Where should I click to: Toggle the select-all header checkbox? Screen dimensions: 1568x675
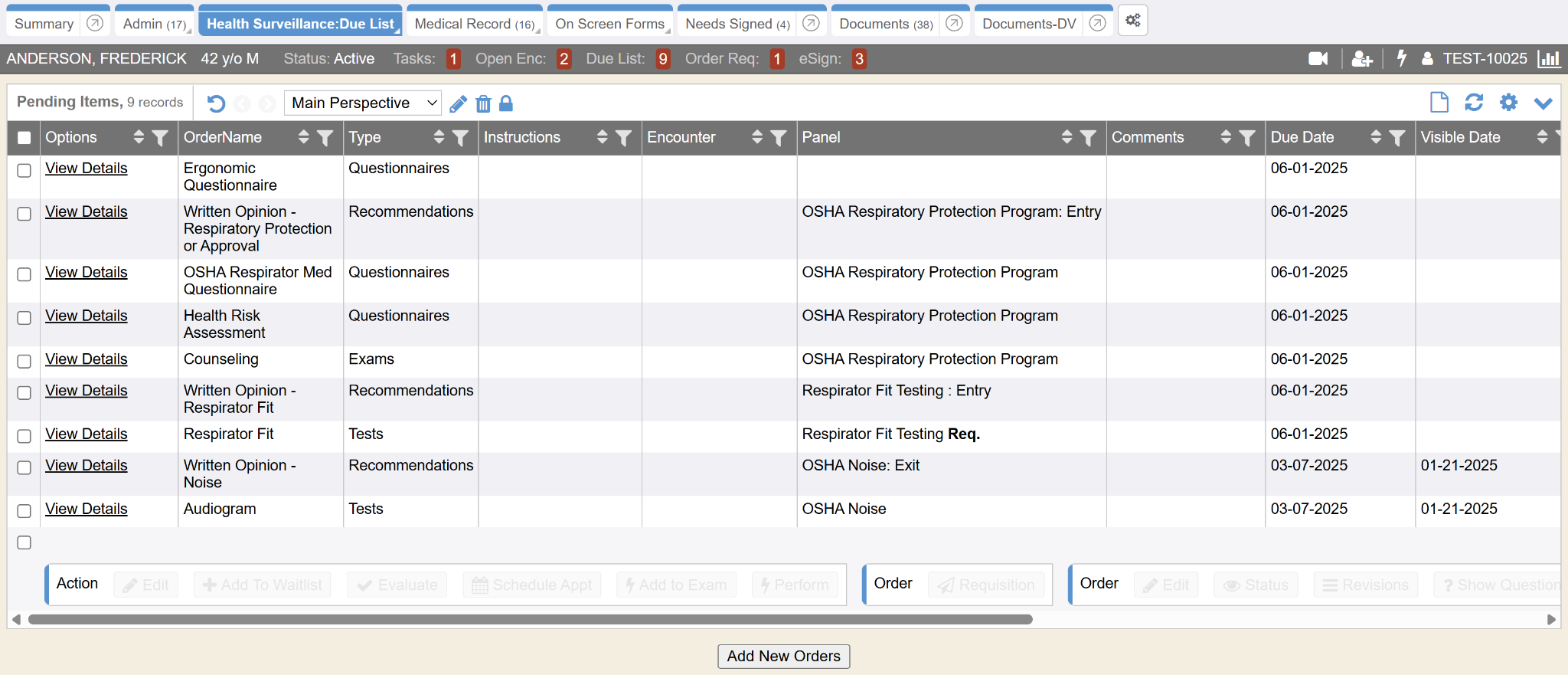(x=24, y=138)
